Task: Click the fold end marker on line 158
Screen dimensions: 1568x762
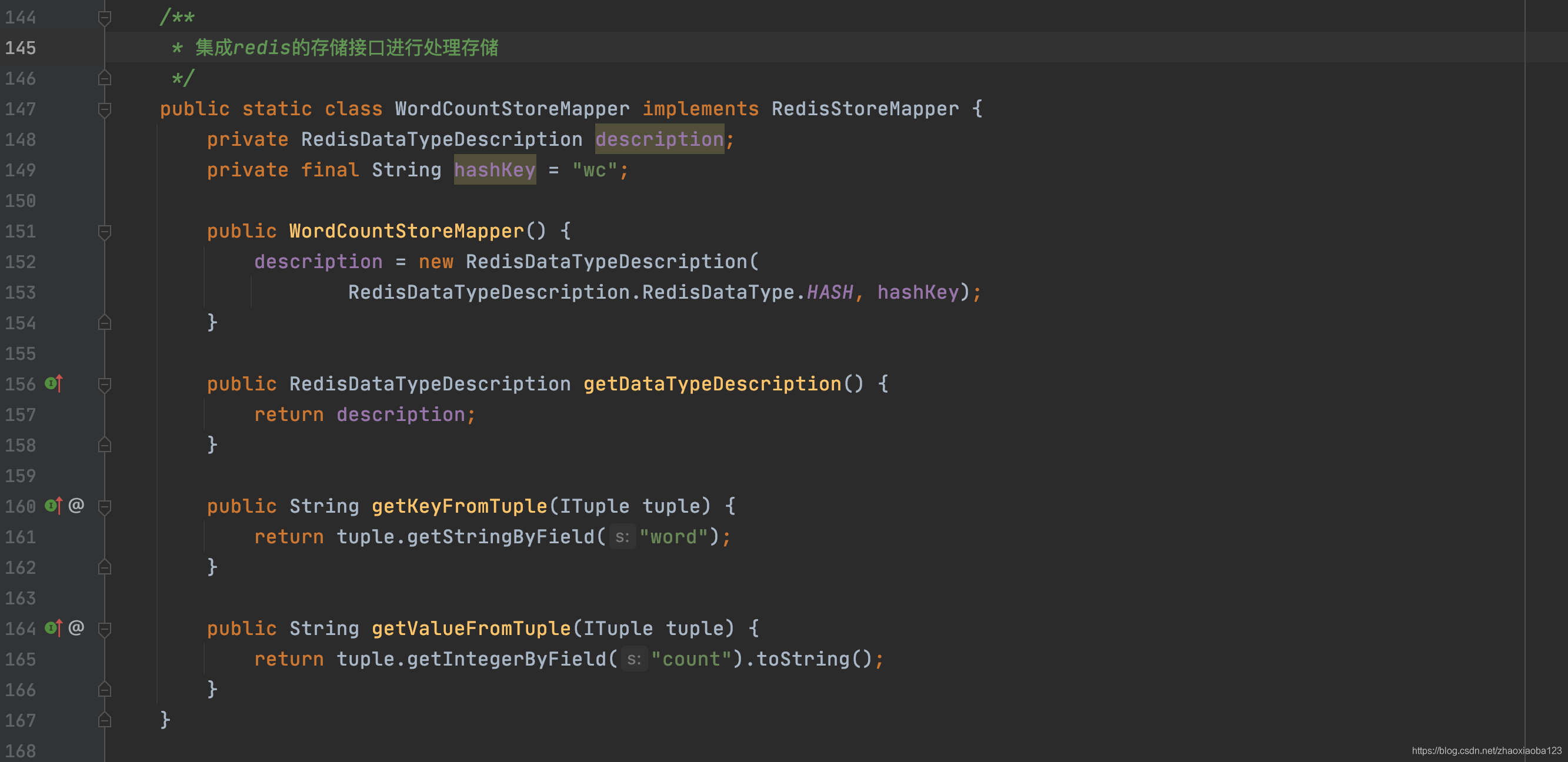Action: point(105,446)
